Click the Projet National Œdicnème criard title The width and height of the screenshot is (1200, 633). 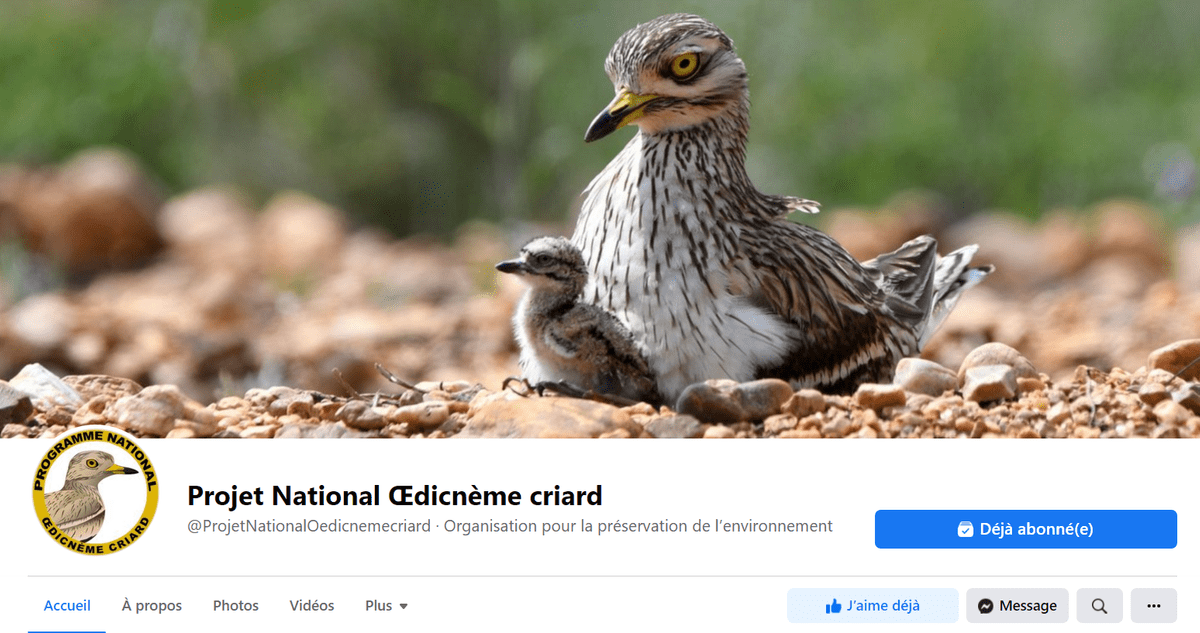click(x=395, y=495)
